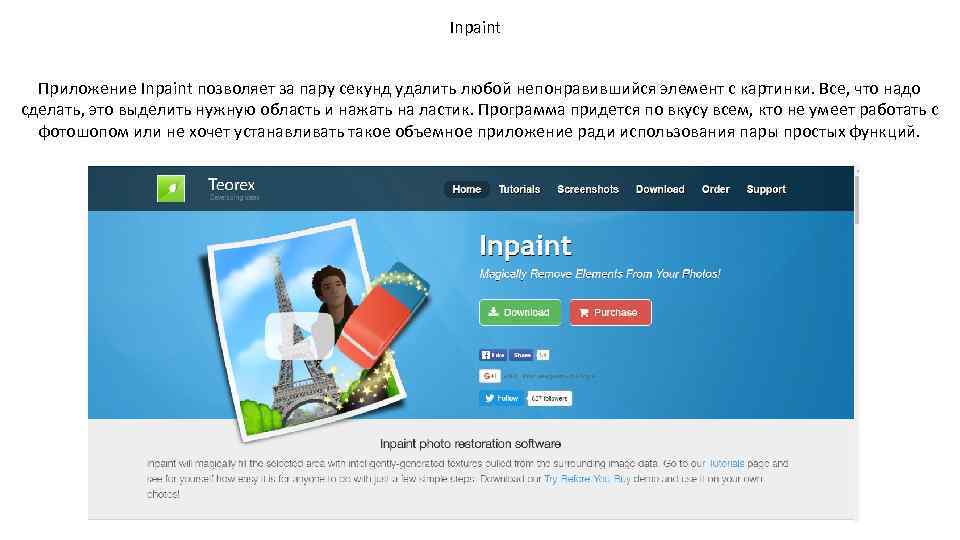Click the green Download button
This screenshot has width=960, height=540.
point(520,312)
